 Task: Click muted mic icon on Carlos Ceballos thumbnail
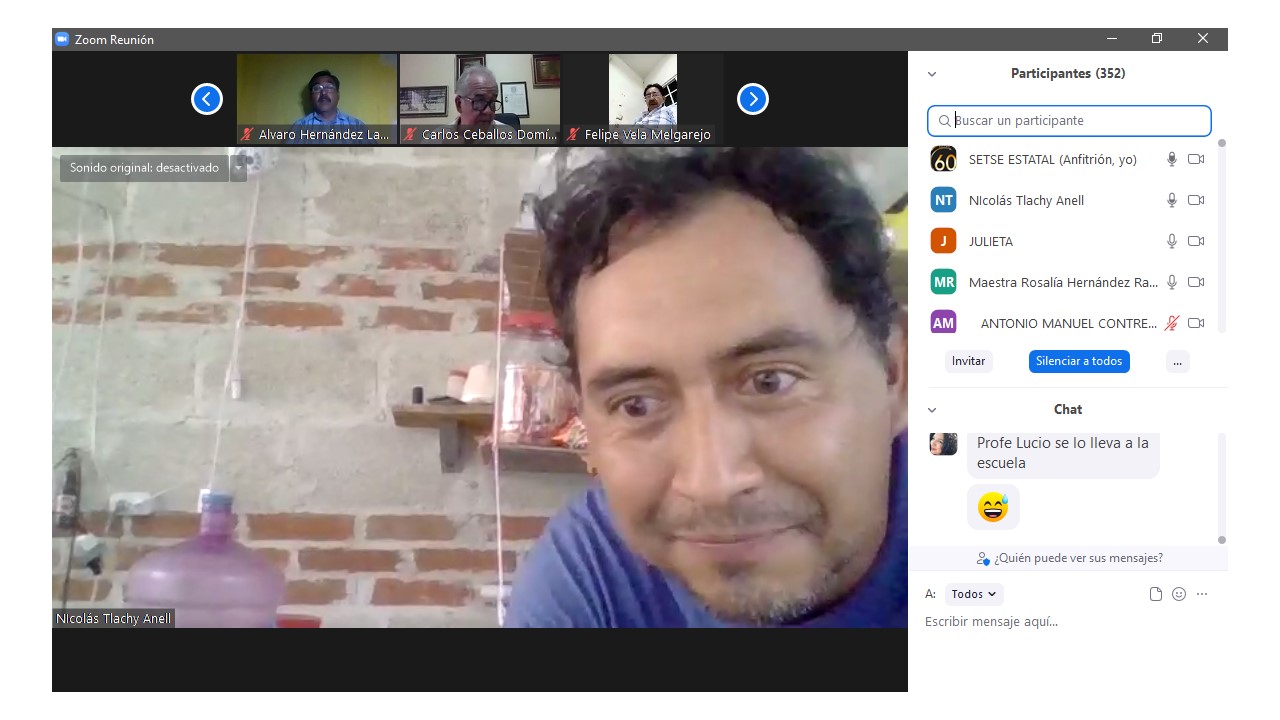[x=410, y=134]
